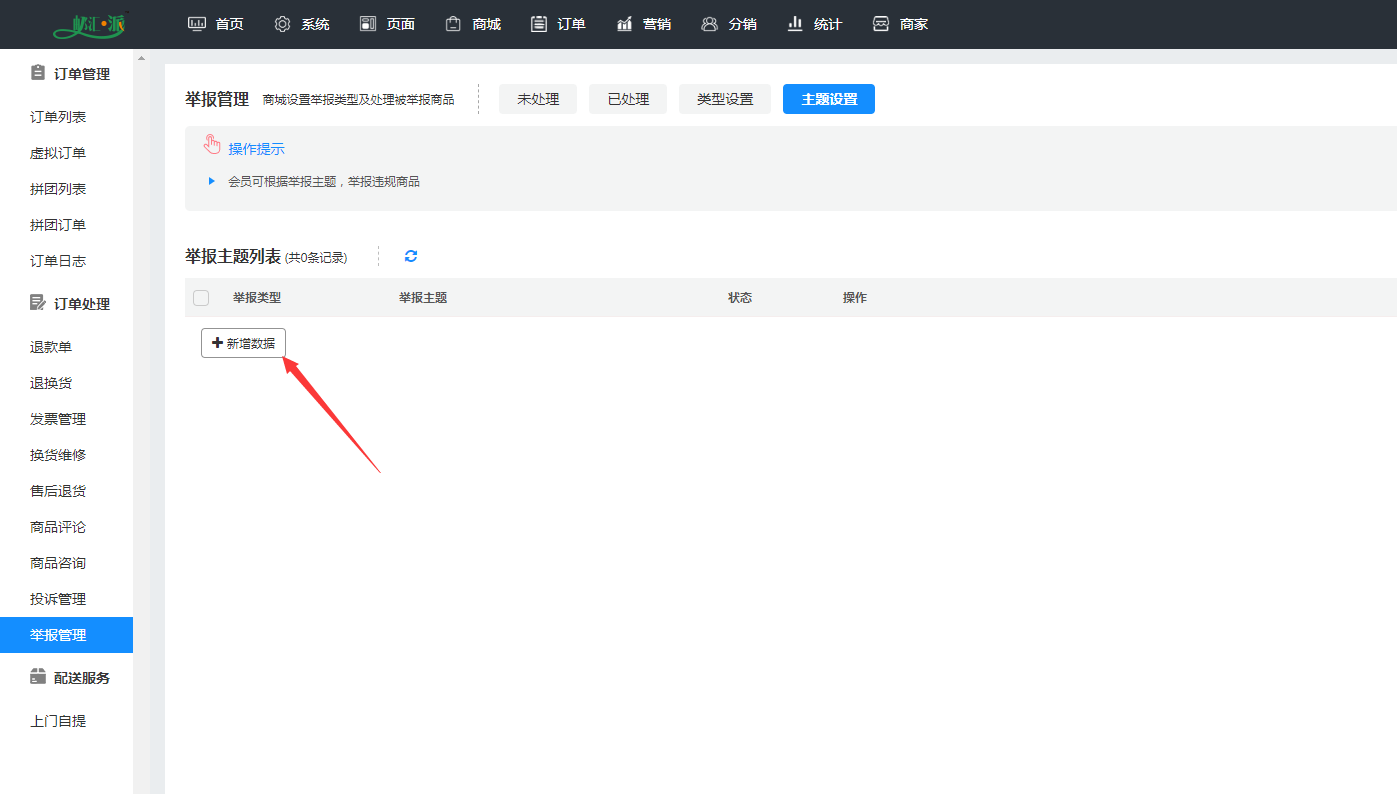1397x794 pixels.
Task: Toggle the select-all checkbox in table header
Action: (201, 298)
